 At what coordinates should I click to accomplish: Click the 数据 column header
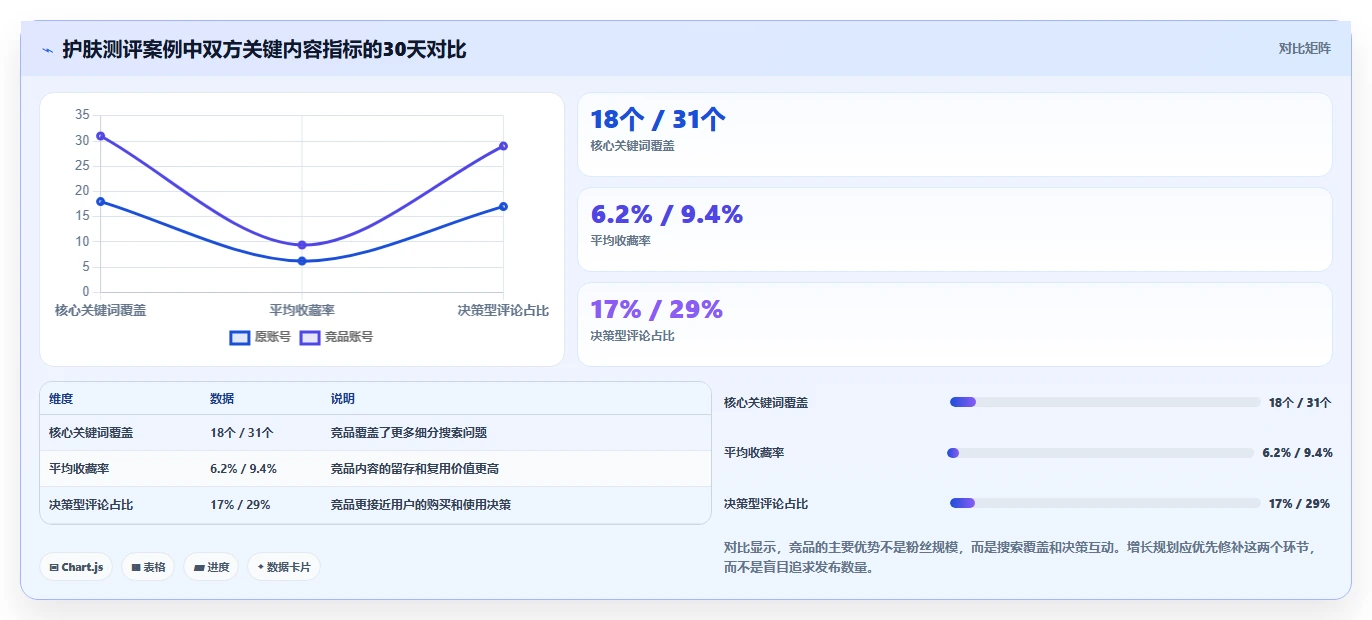point(222,398)
